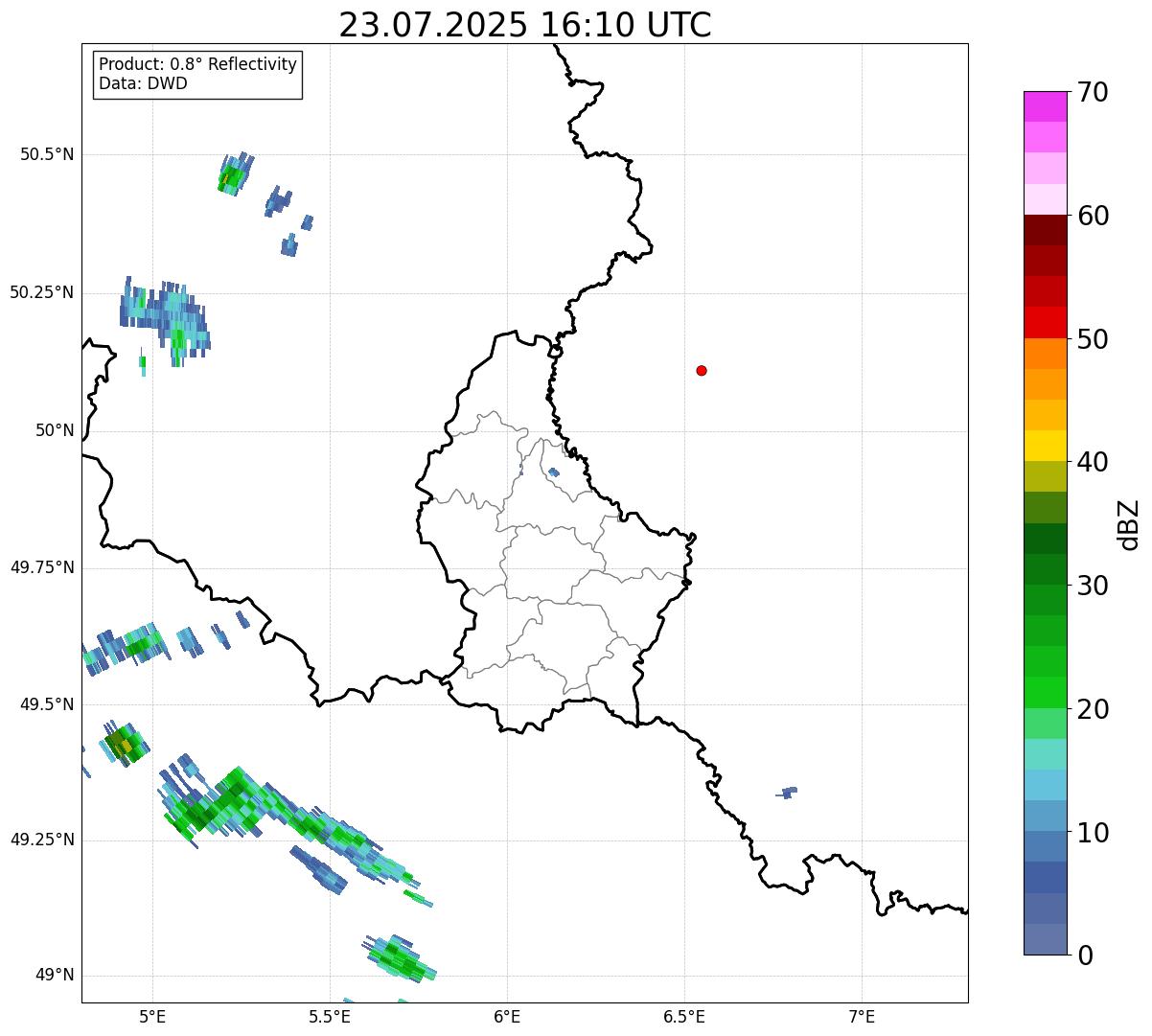
Task: Click the 49.25°N latitude label
Action: [42, 840]
